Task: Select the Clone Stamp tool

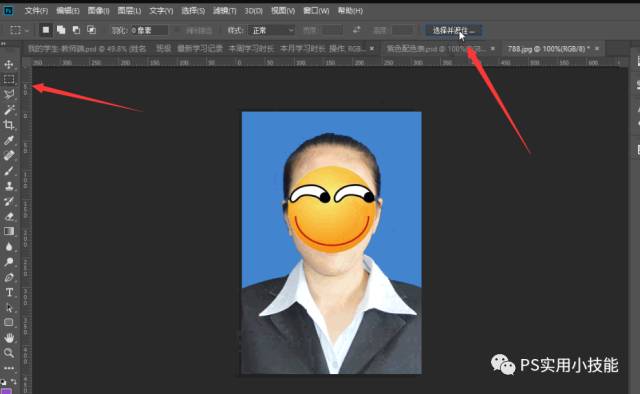Action: tap(9, 186)
